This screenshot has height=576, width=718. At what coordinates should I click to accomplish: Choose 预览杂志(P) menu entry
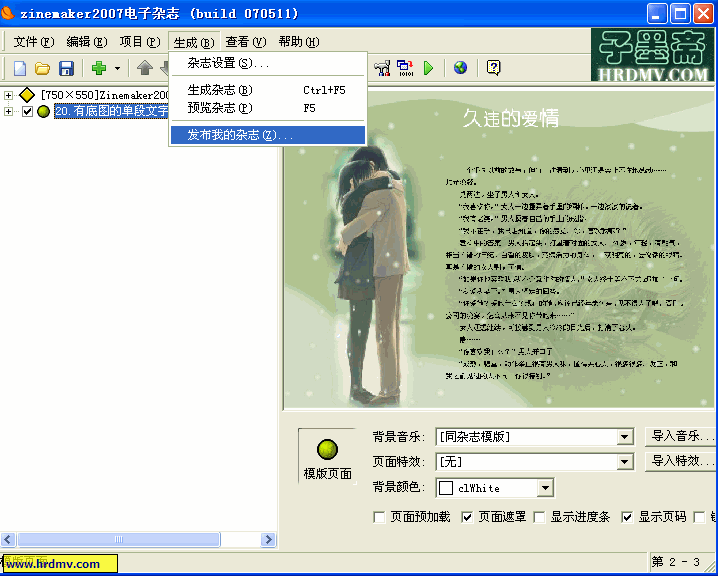point(268,108)
